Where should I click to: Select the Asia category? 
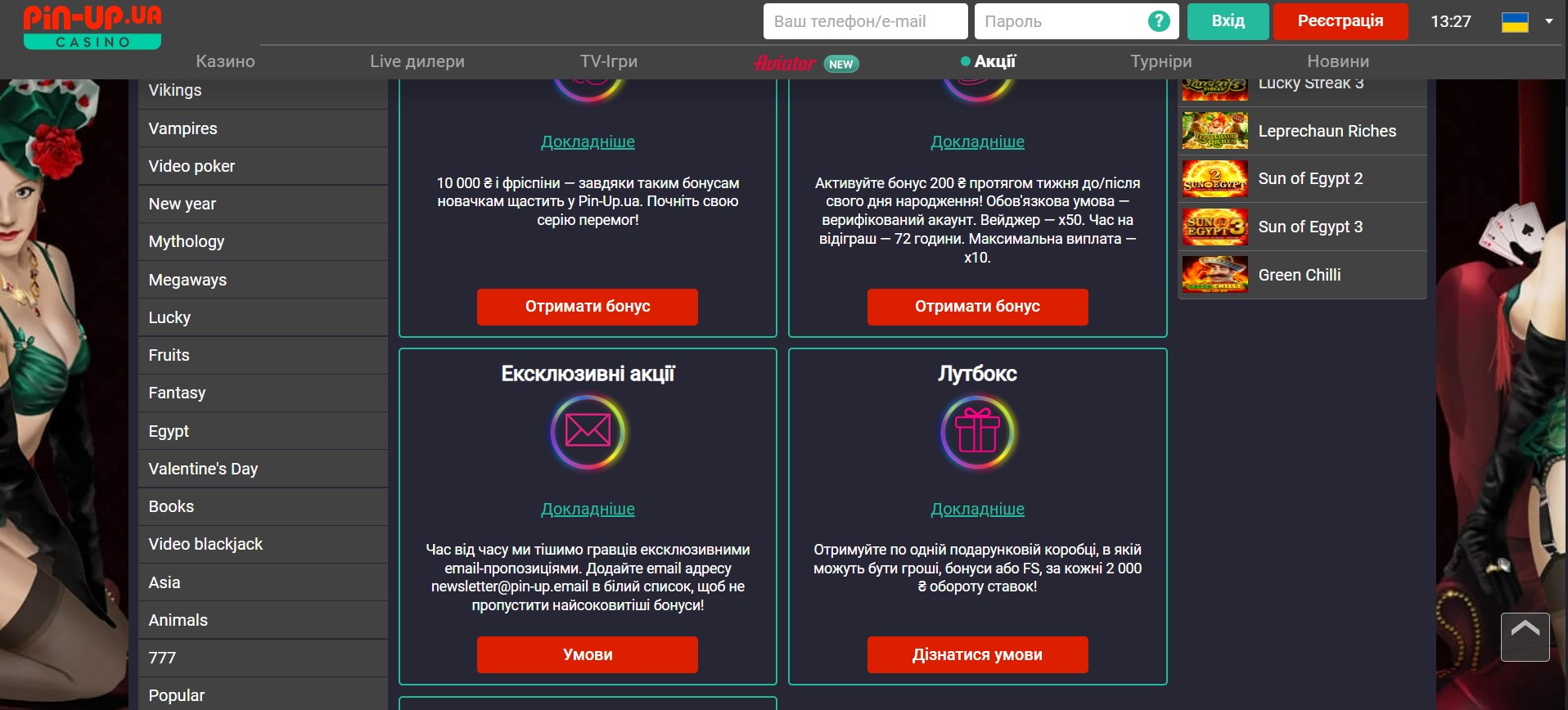click(x=263, y=582)
